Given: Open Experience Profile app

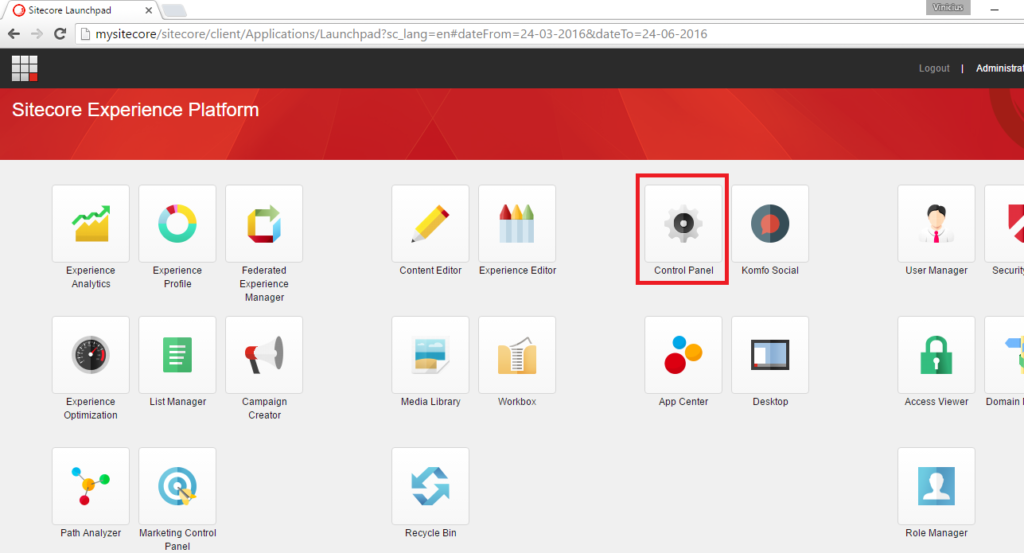Looking at the screenshot, I should pyautogui.click(x=178, y=224).
